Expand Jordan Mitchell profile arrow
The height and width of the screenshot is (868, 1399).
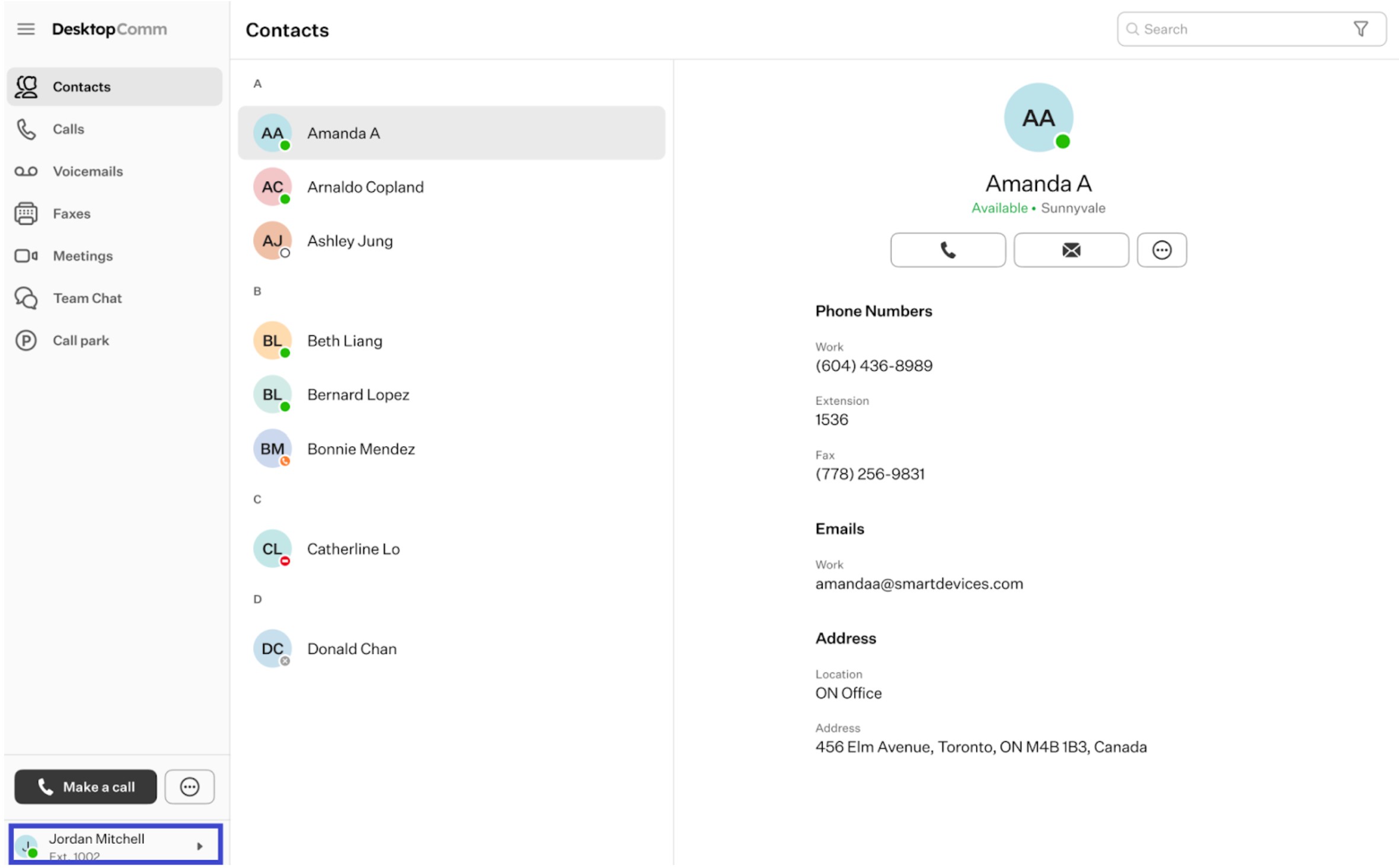tap(200, 846)
